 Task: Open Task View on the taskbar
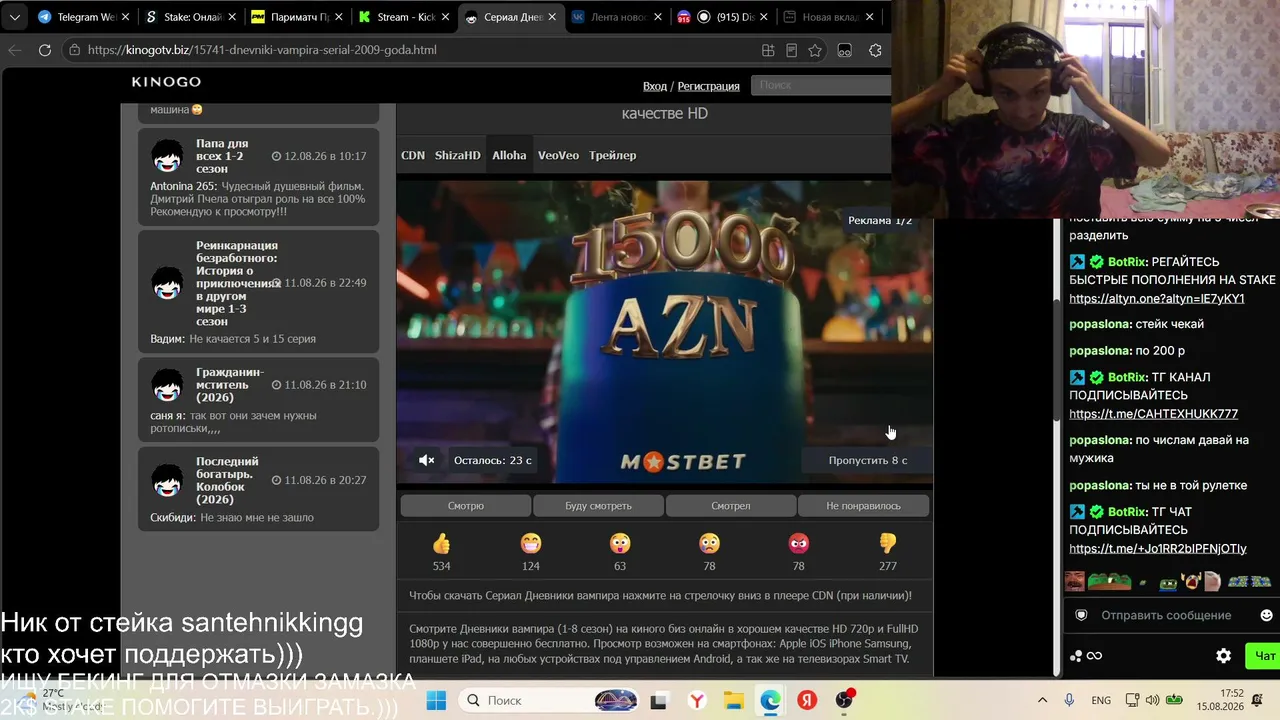[x=658, y=700]
